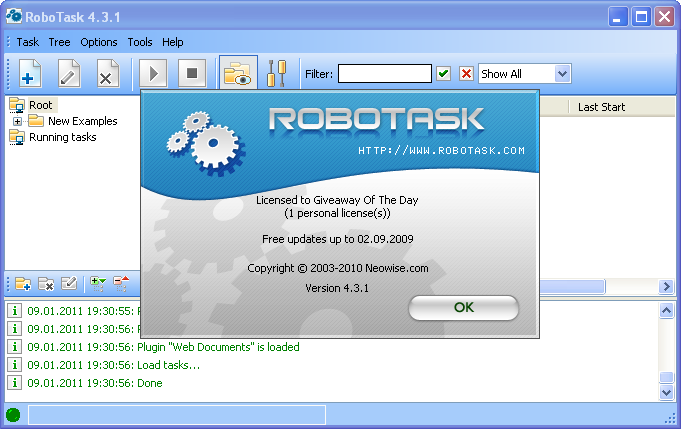Viewport: 681px width, 429px height.
Task: Delete the task using the X document icon
Action: (108, 73)
